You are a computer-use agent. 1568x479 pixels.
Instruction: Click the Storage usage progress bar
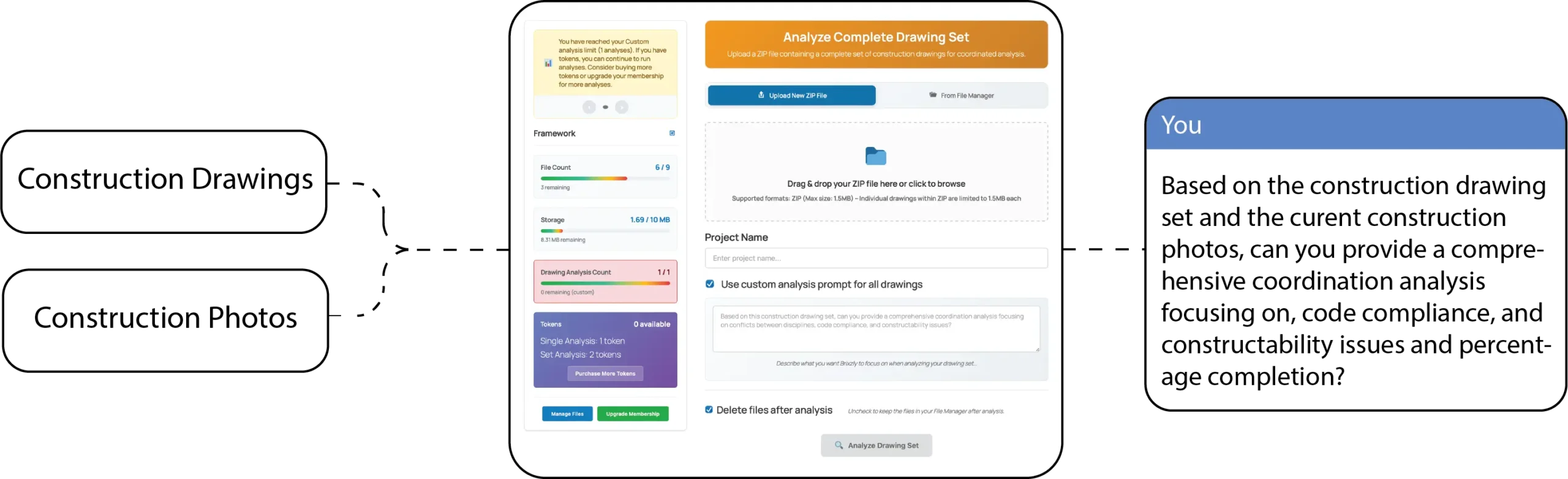click(605, 231)
